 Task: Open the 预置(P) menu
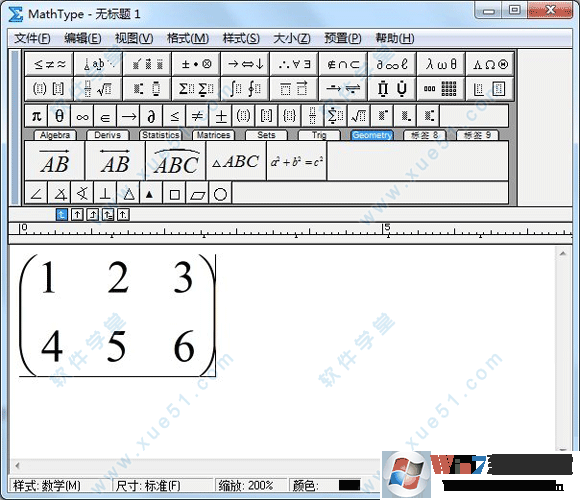343,38
